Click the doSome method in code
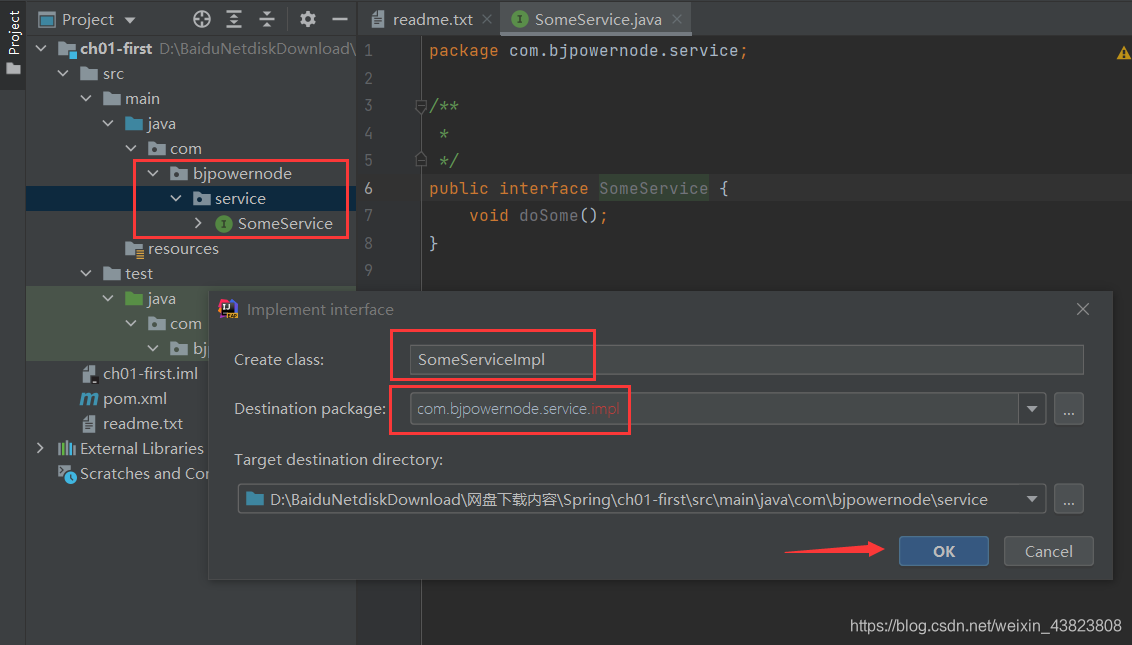The image size is (1132, 645). (x=549, y=215)
